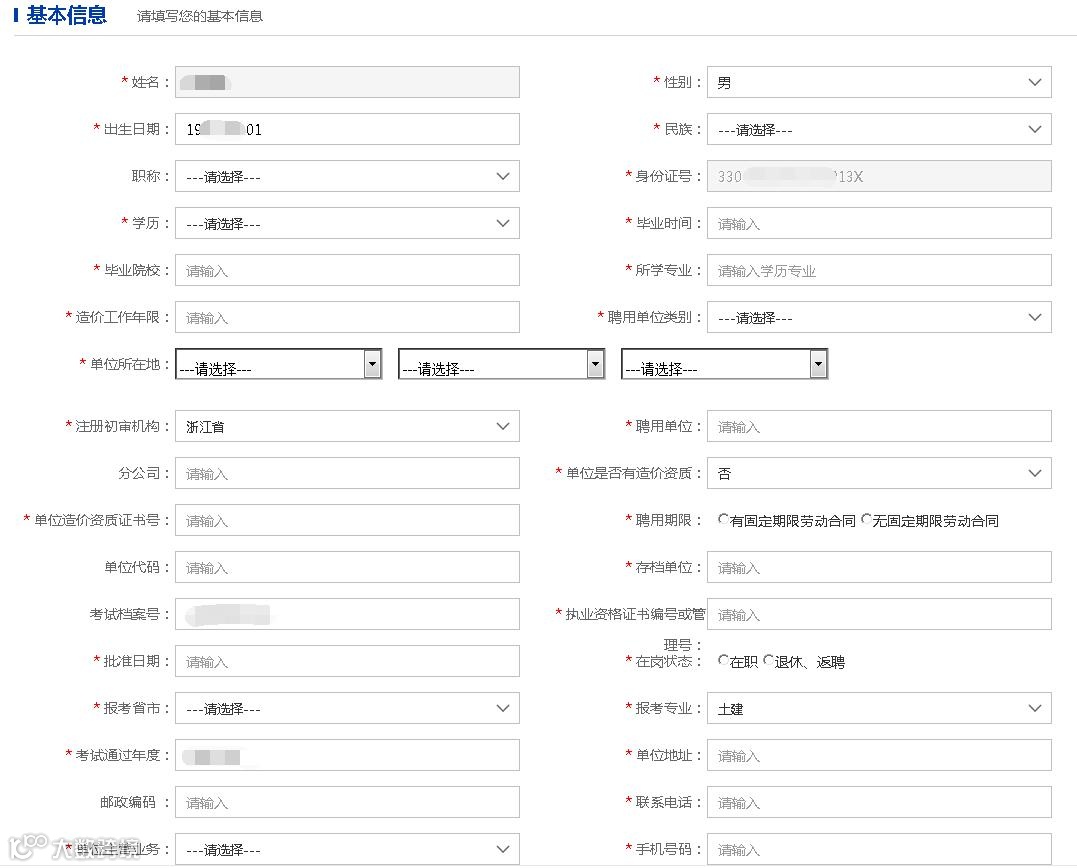Choose 退休、返聘 radio button

pos(769,660)
